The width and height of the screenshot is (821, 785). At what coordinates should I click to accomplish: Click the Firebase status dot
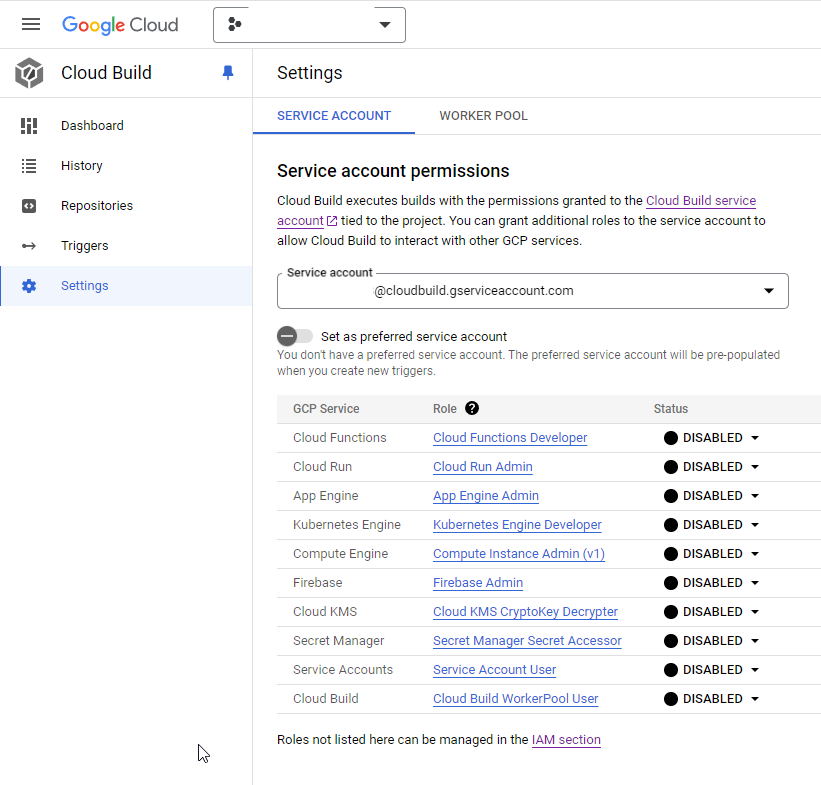pyautogui.click(x=671, y=583)
